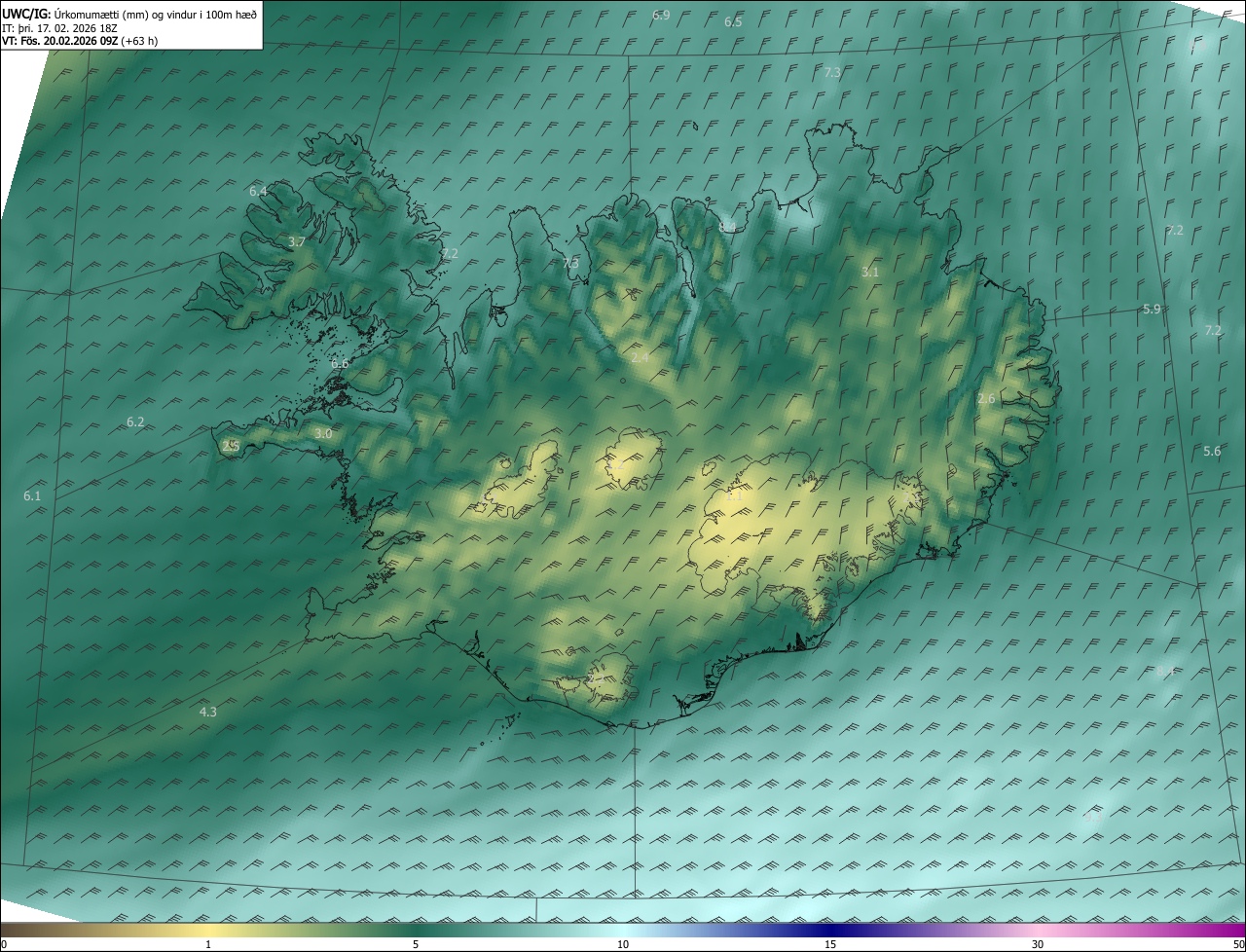Click the 0 tick on color scale

click(4, 944)
